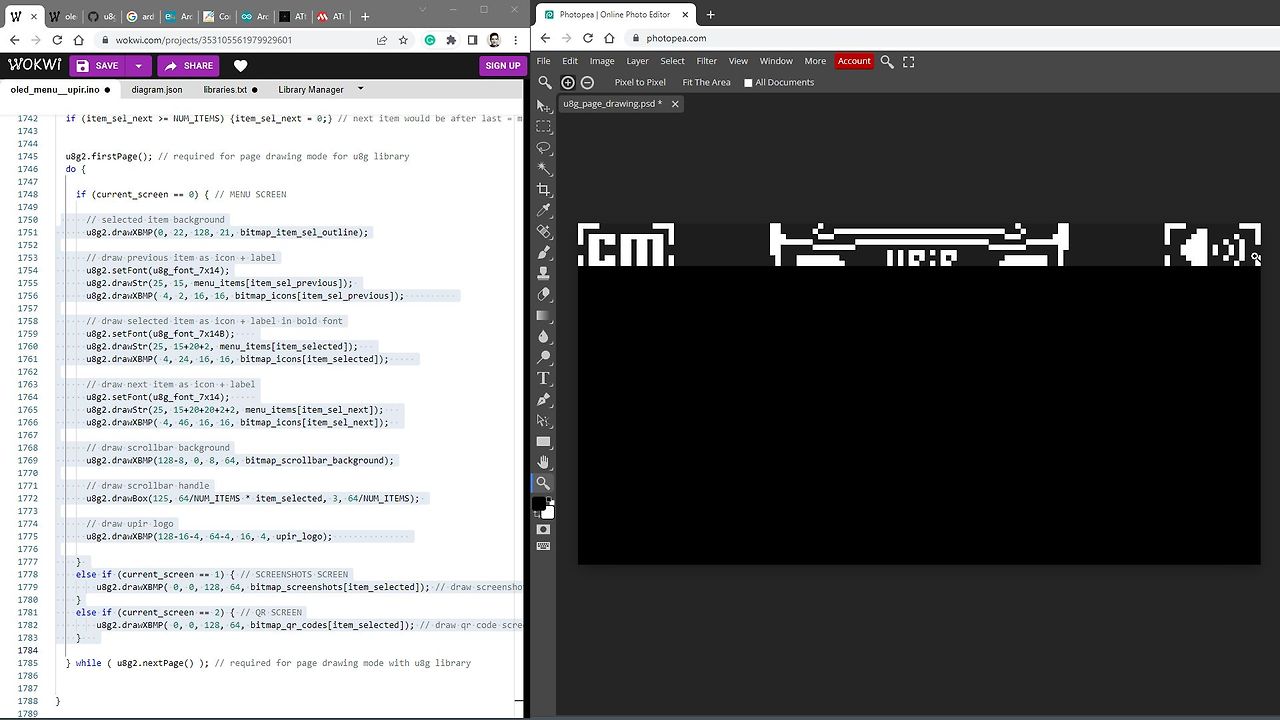Select the Blur tool
The height and width of the screenshot is (720, 1280).
pyautogui.click(x=544, y=336)
